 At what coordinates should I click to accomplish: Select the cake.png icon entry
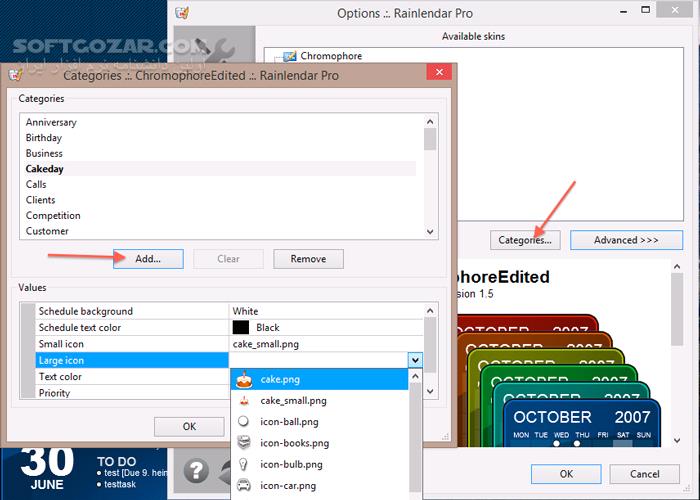(x=319, y=379)
